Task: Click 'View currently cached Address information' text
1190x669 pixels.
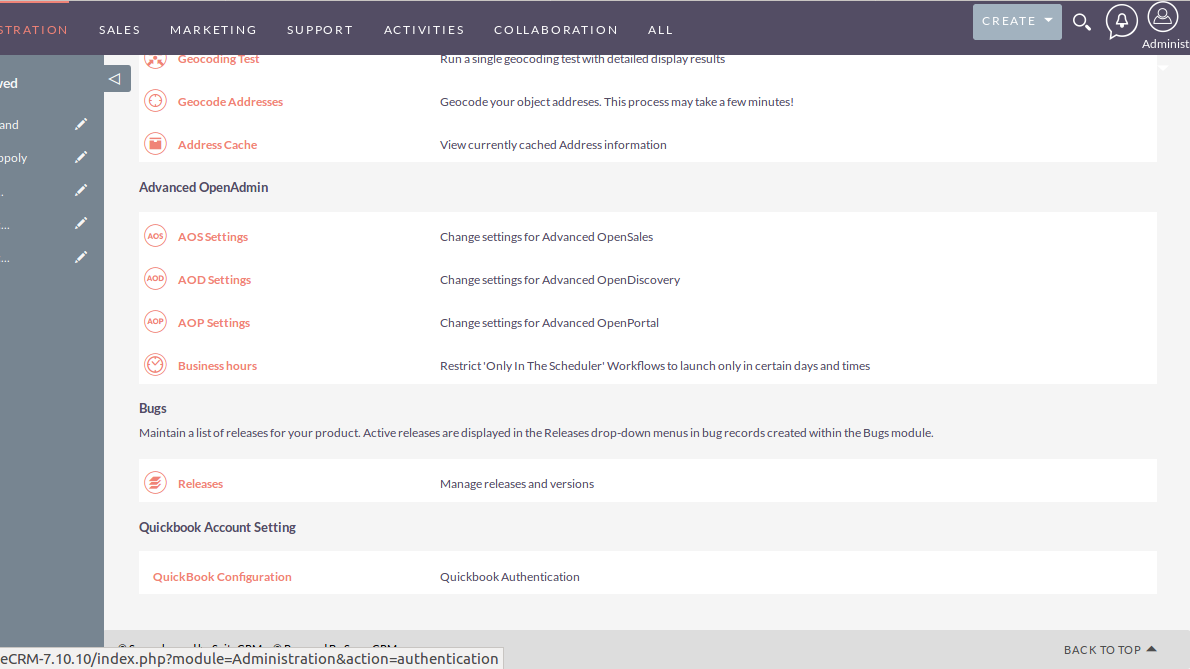Action: pos(553,145)
